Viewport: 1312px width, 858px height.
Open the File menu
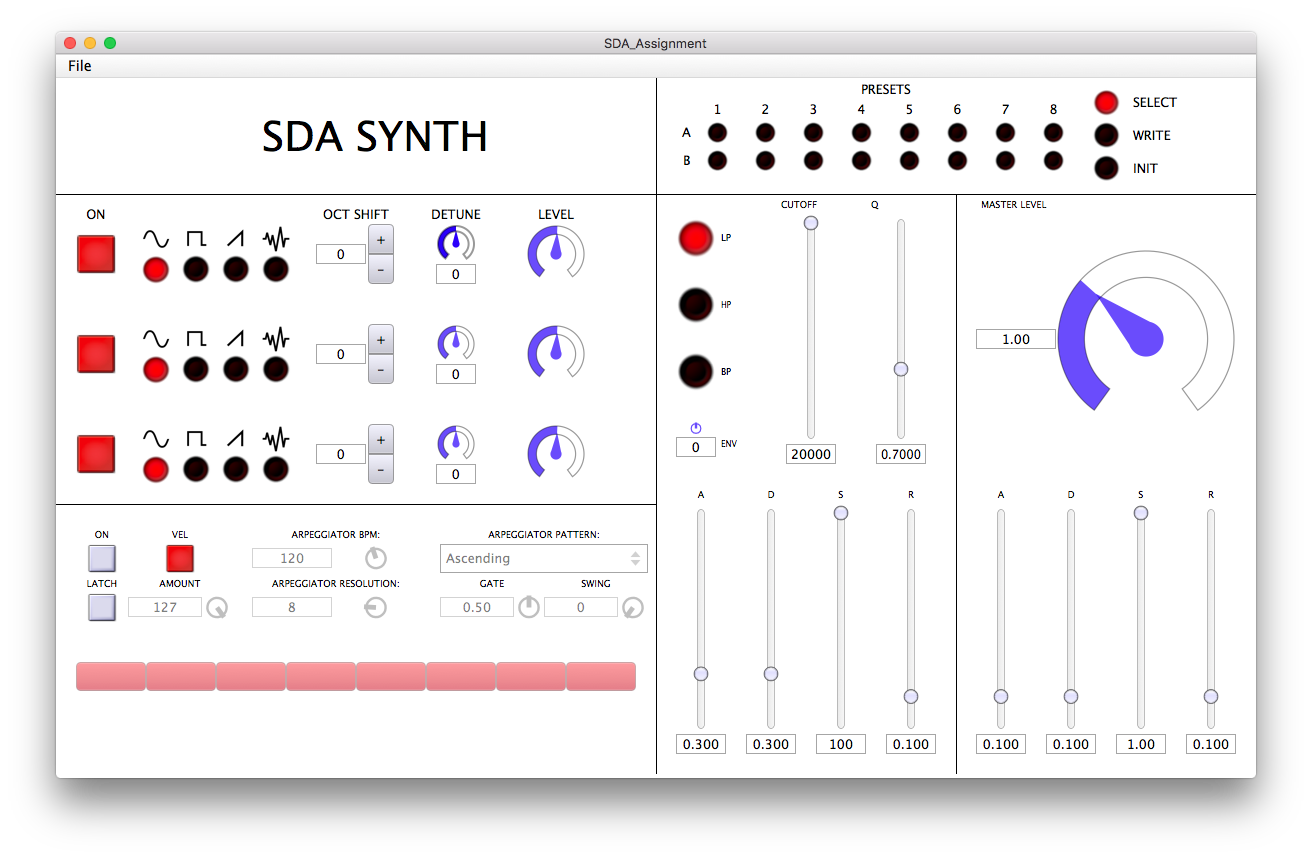[x=80, y=66]
